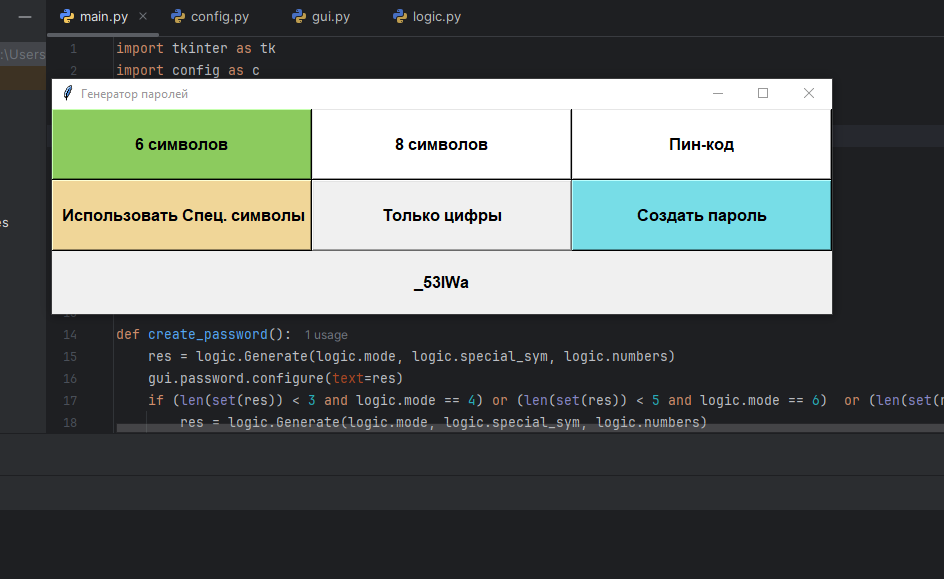The image size is (944, 579).
Task: Click Python file icon on config.py tab
Action: click(178, 16)
